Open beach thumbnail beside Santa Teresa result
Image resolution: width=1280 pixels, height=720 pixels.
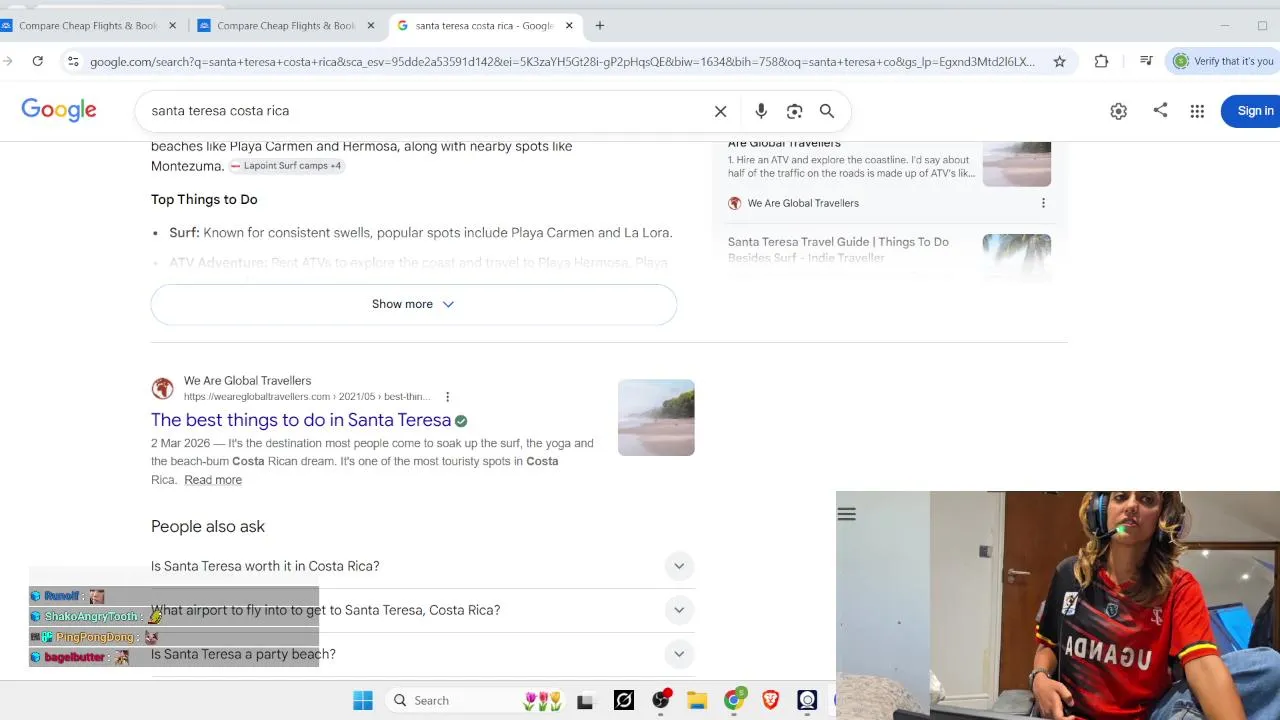pyautogui.click(x=656, y=418)
